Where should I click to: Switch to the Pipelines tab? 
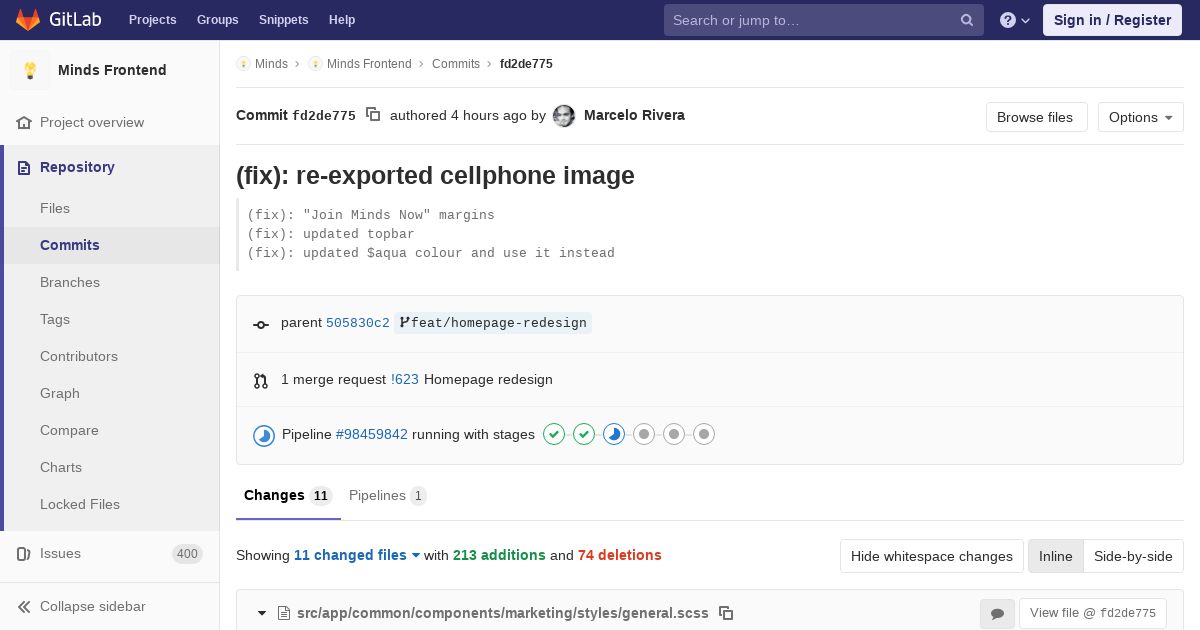[387, 496]
